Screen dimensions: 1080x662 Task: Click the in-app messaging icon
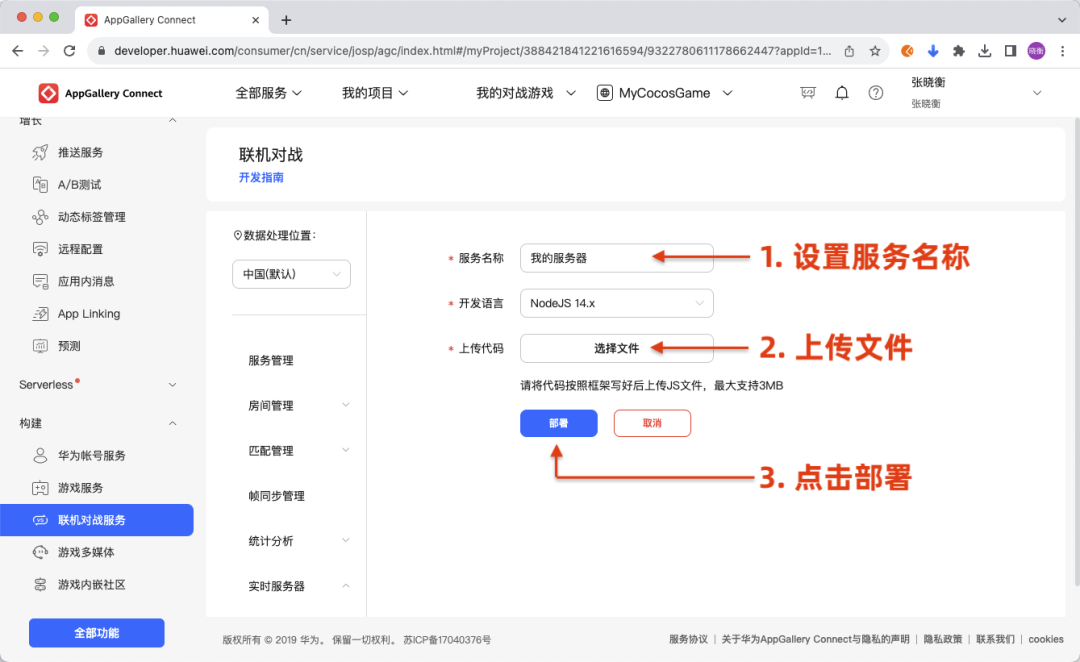(x=40, y=281)
